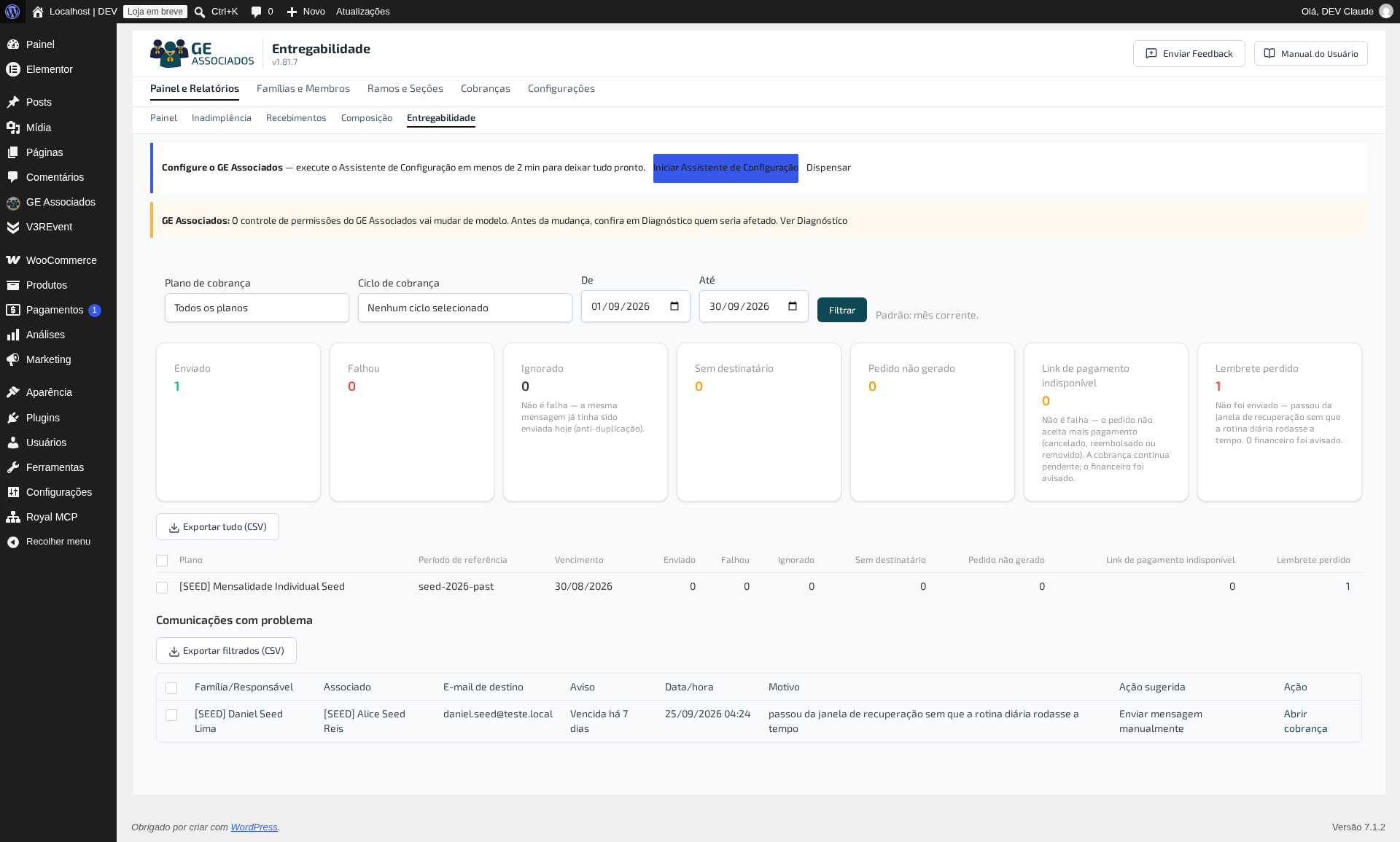Click the WordPress logo icon

click(12, 12)
